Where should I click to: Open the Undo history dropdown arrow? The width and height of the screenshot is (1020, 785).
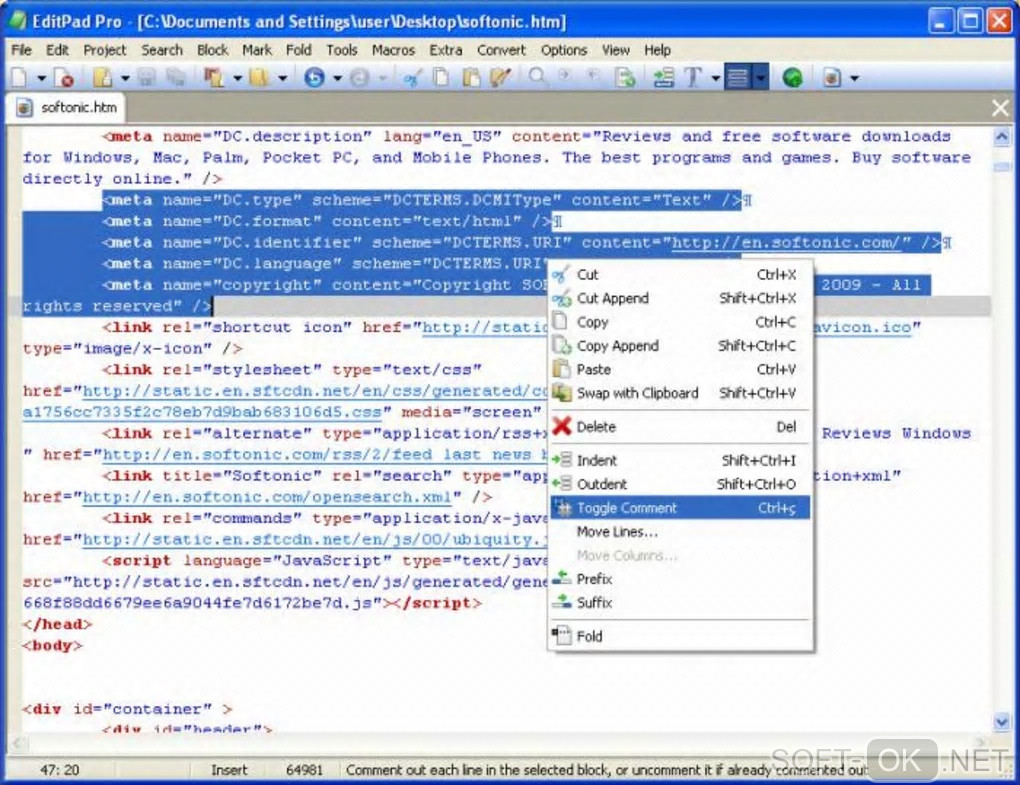click(x=337, y=79)
